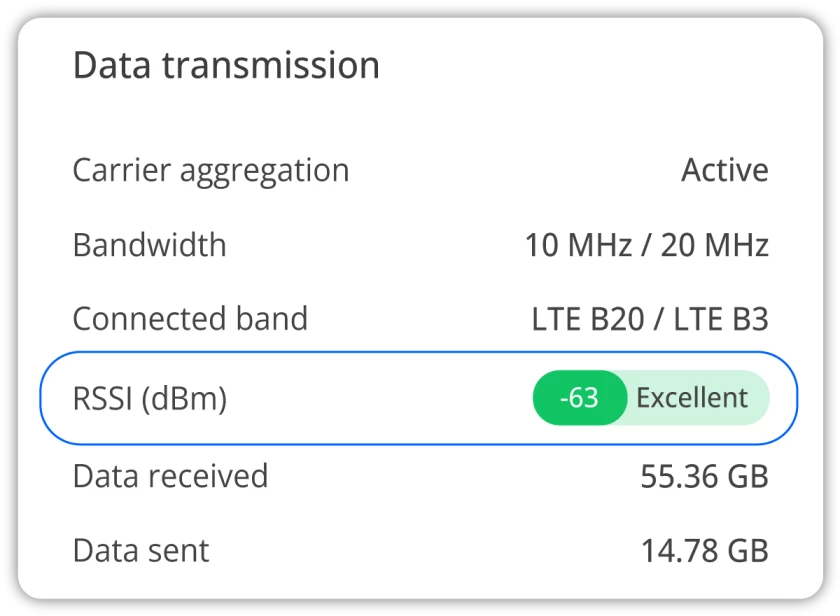Click the Active carrier aggregation status
This screenshot has height=616, width=840.
(x=724, y=170)
